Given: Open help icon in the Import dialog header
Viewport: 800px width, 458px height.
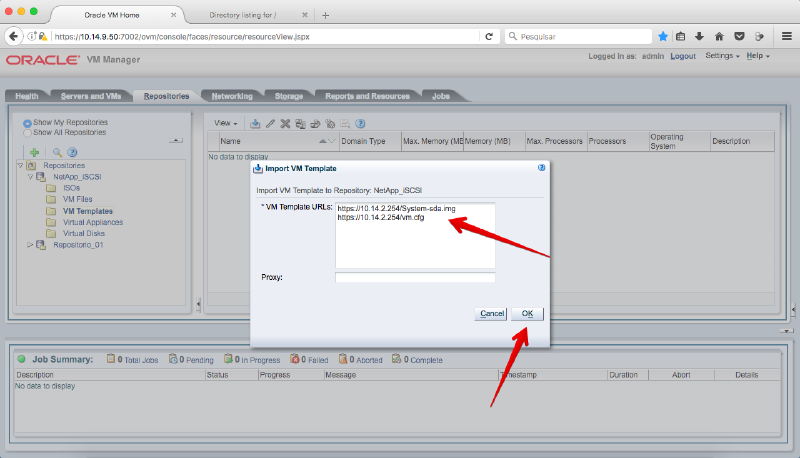Looking at the screenshot, I should pos(541,168).
